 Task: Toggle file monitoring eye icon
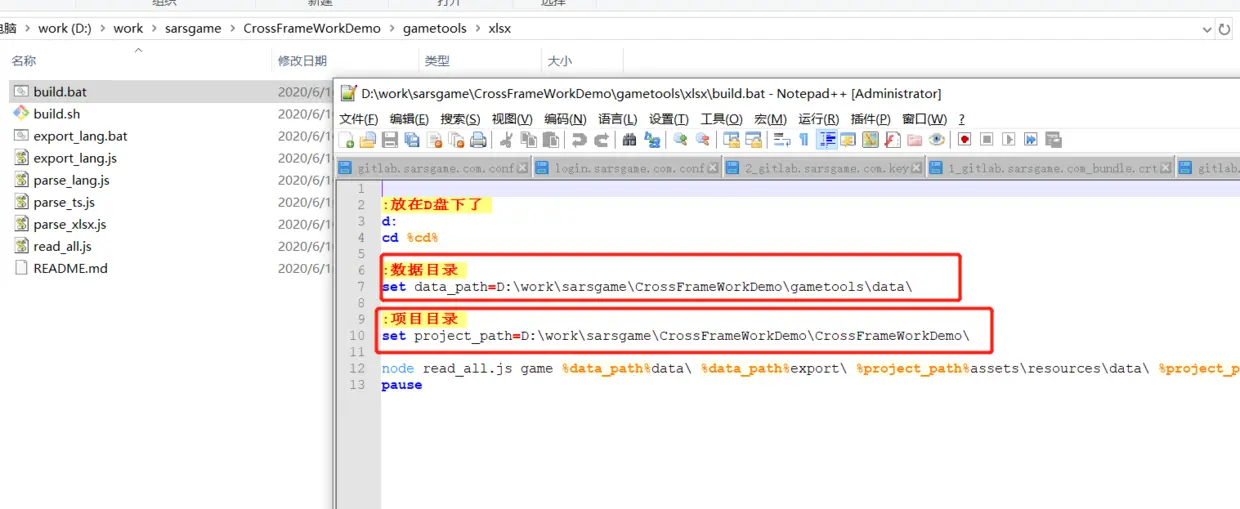click(x=937, y=140)
